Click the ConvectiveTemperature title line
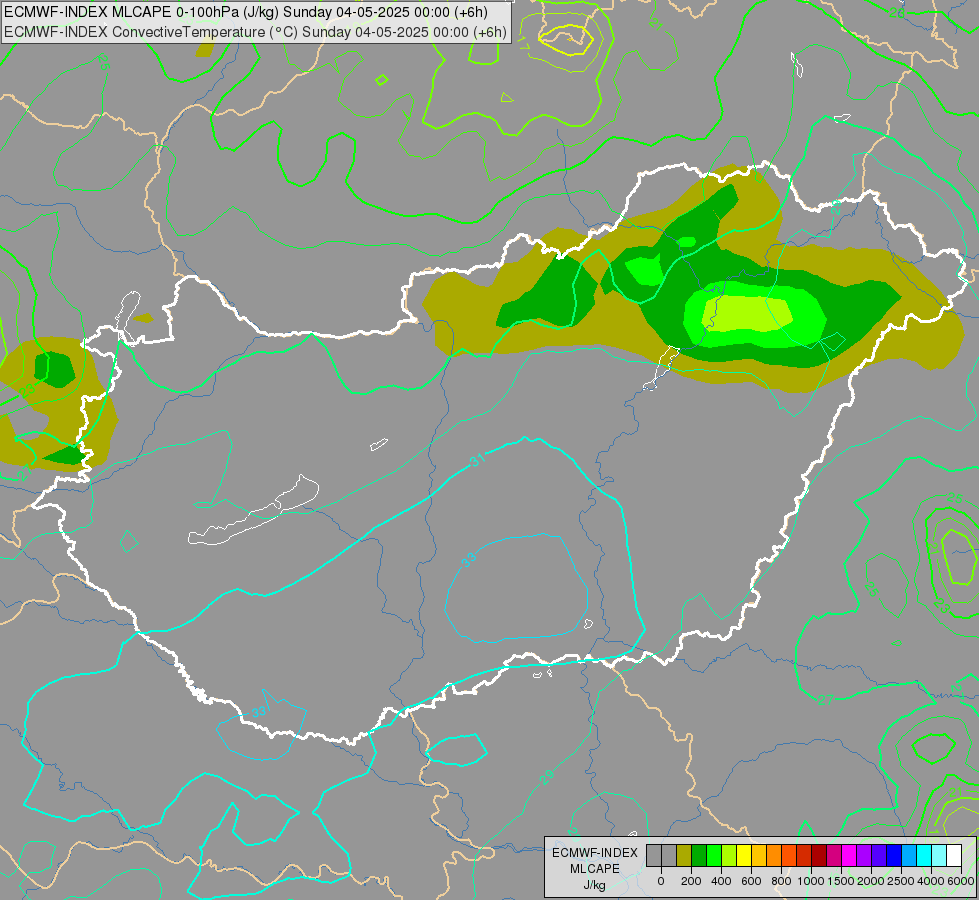 [255, 32]
